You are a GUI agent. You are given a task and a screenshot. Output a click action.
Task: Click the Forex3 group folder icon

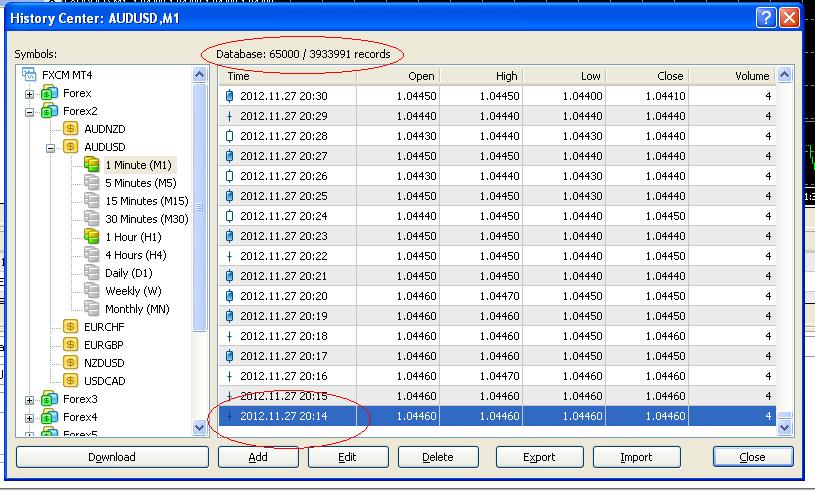pos(50,399)
